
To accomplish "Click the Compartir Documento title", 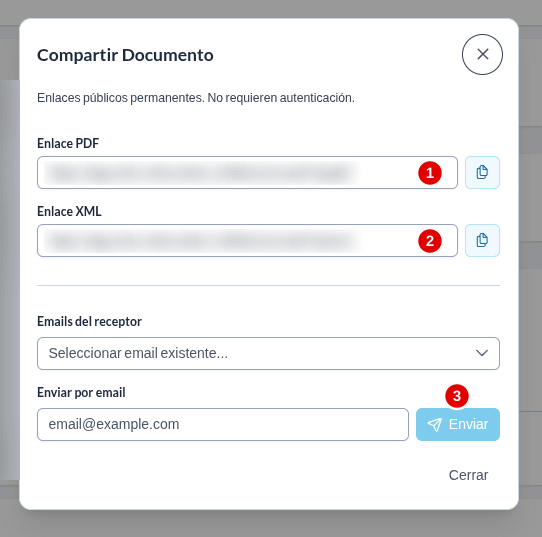I will [125, 55].
